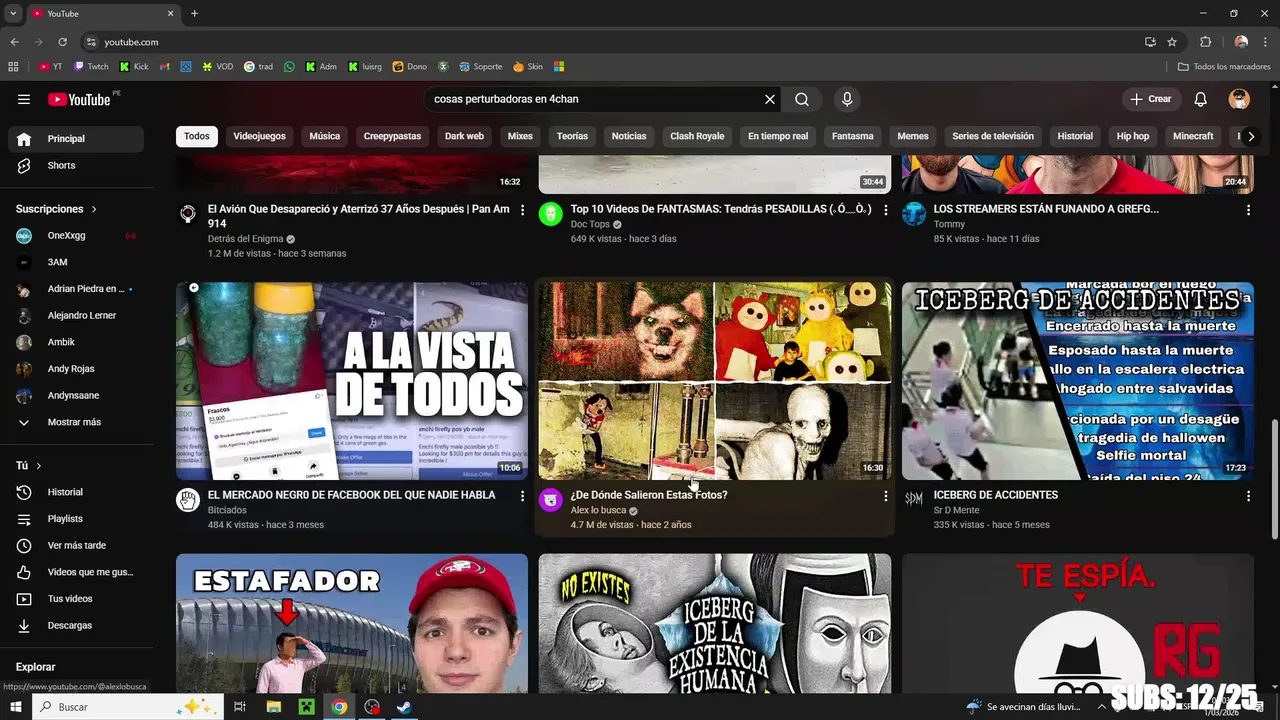The height and width of the screenshot is (720, 1280).
Task: Select the Todos chip
Action: (x=197, y=136)
